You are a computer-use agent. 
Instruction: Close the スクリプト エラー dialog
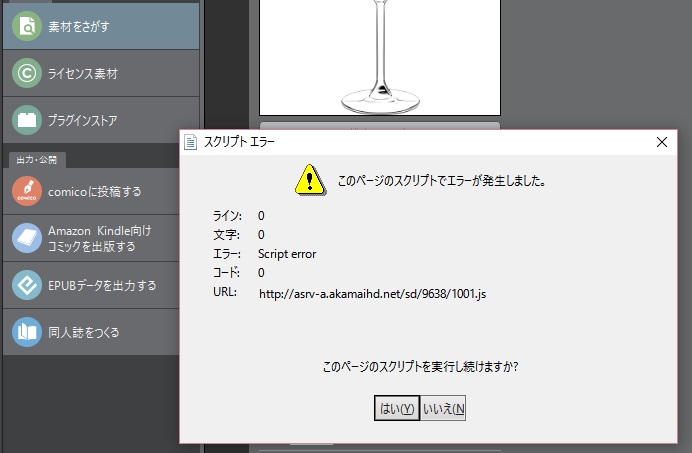pyautogui.click(x=662, y=142)
